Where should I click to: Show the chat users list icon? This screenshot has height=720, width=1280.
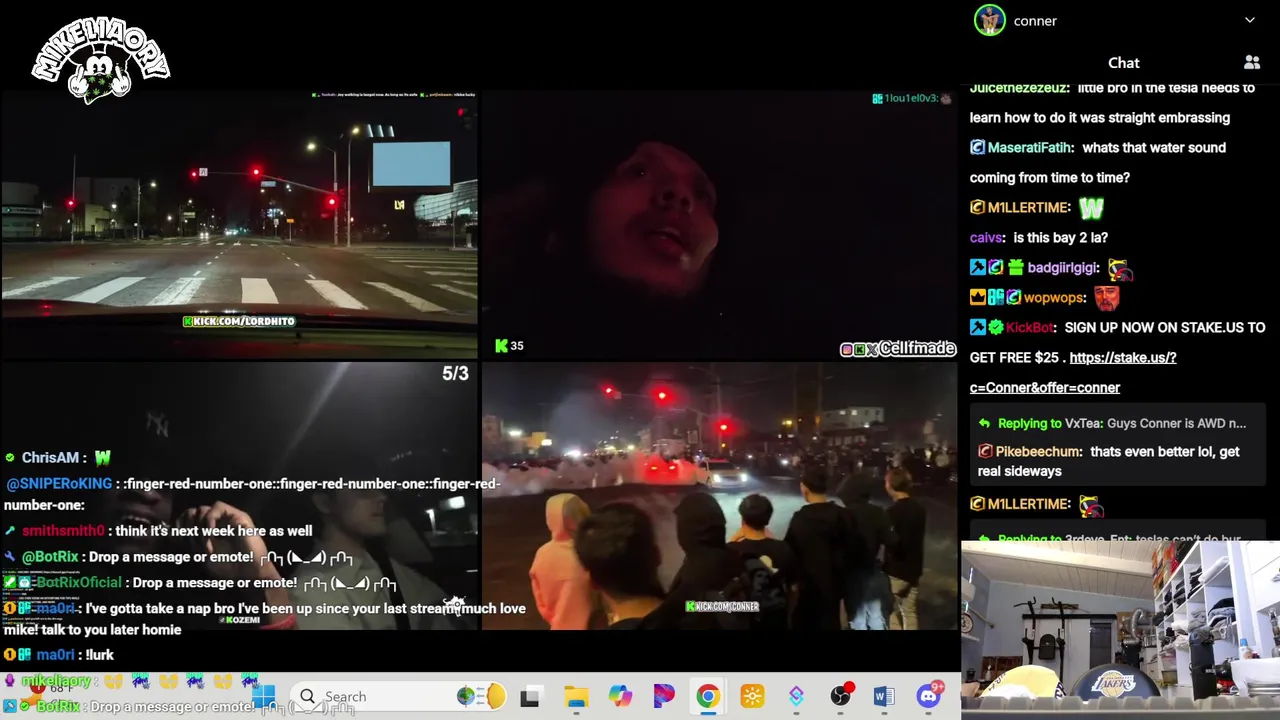tap(1252, 62)
